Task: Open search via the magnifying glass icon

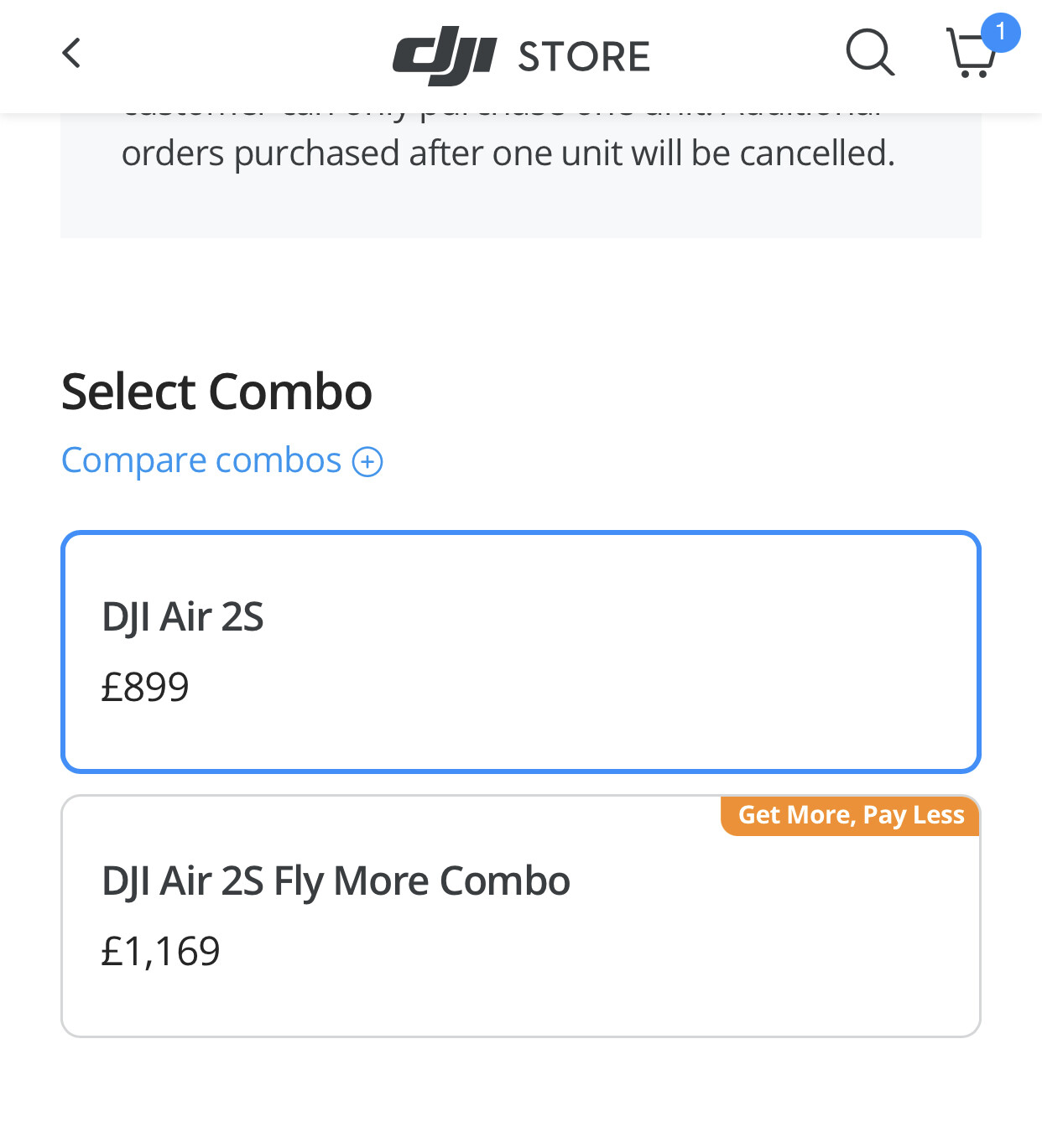Action: (x=870, y=53)
